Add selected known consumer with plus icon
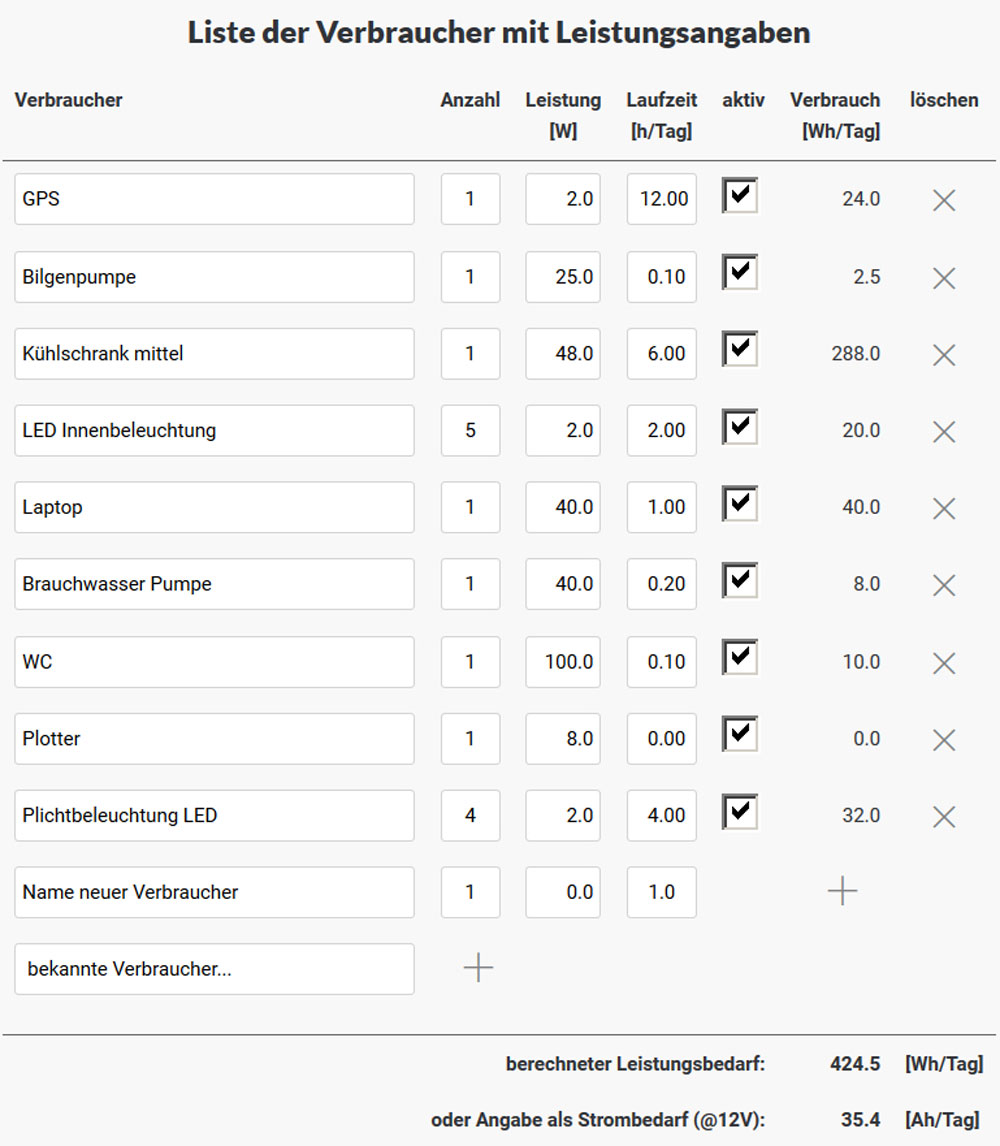The height and width of the screenshot is (1146, 1000). pyautogui.click(x=478, y=968)
